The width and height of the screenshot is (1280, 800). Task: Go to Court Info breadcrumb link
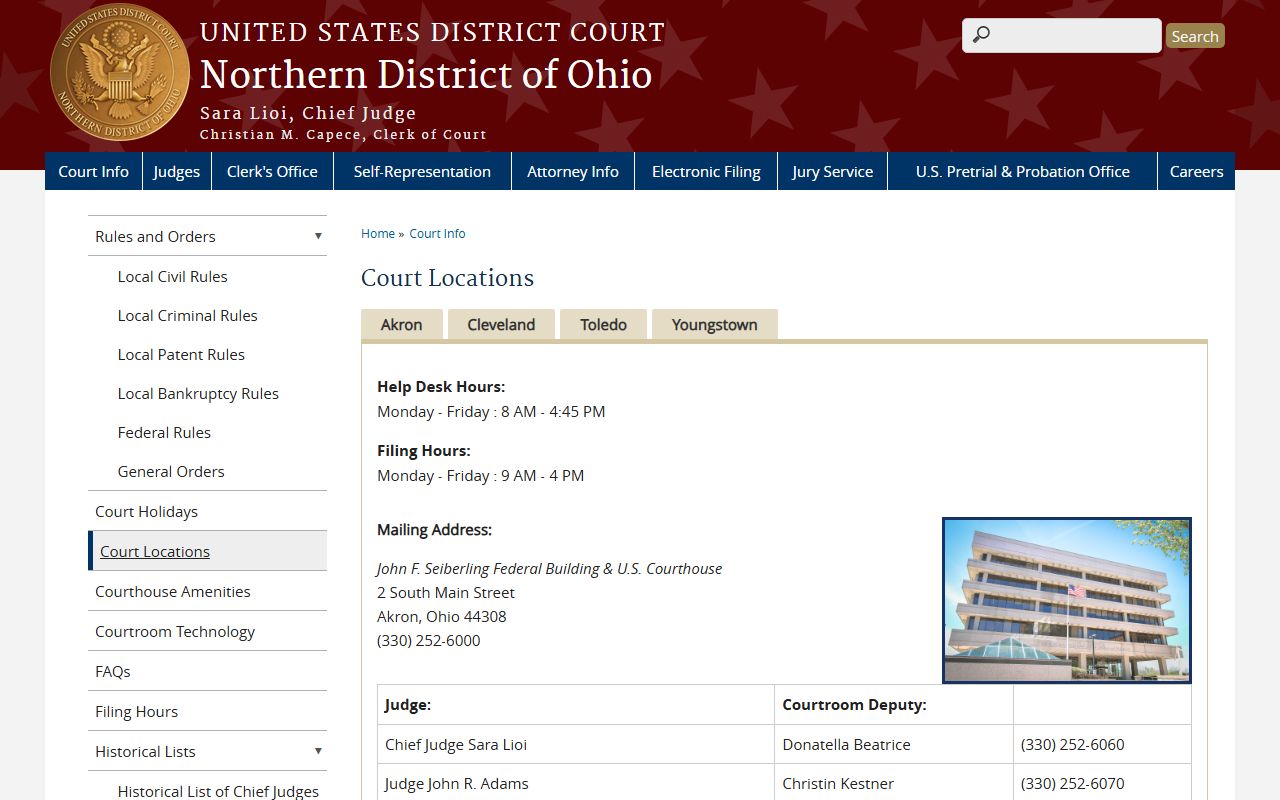(437, 233)
